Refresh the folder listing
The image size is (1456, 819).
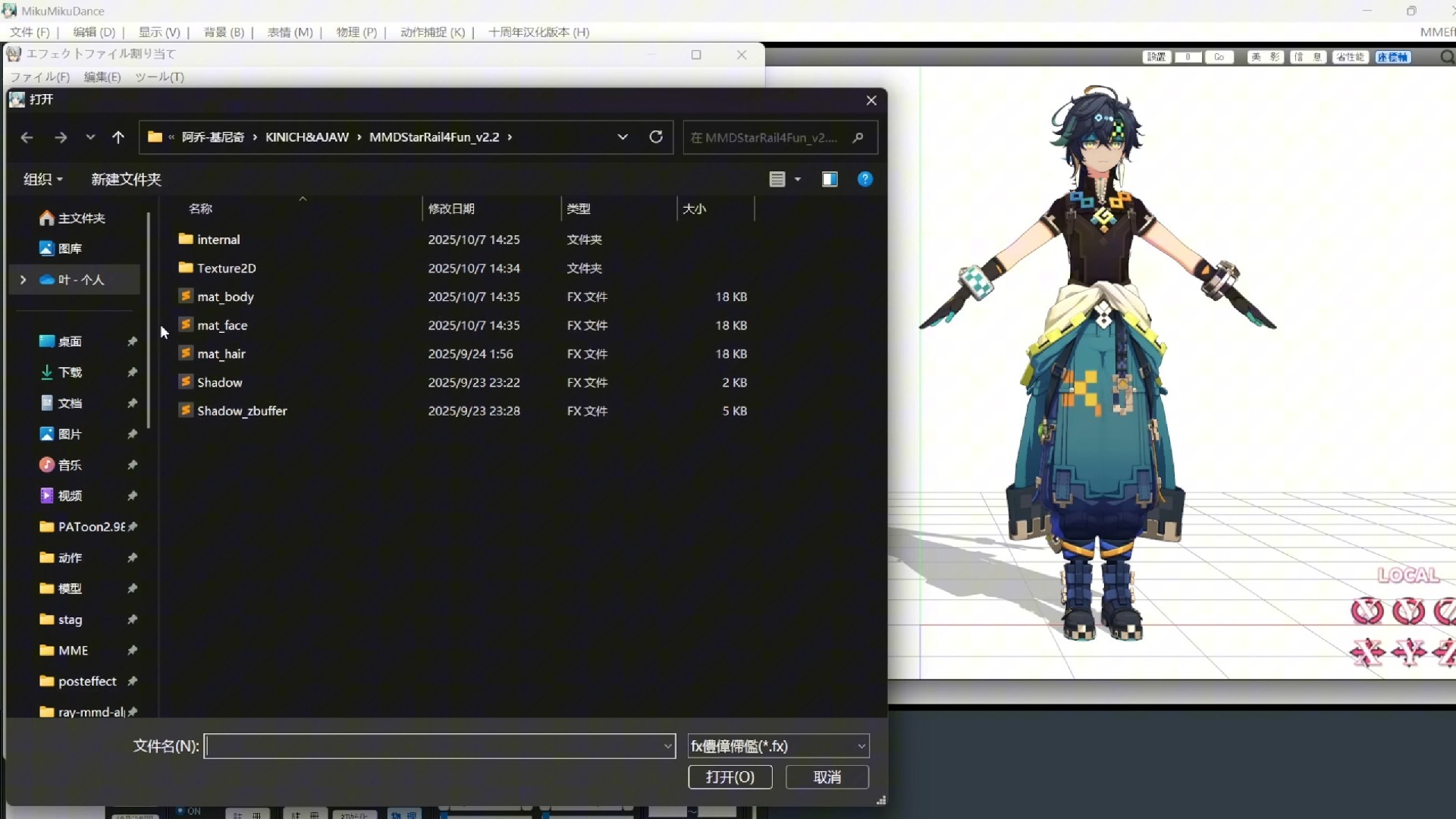pos(656,137)
